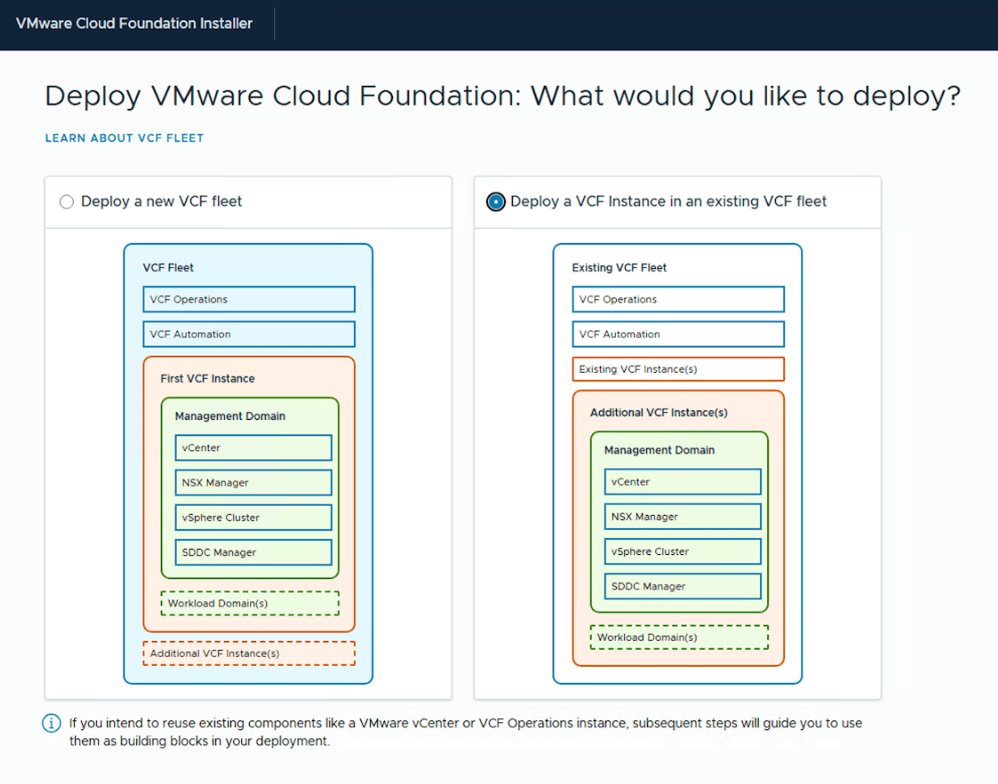Click VCF Automation box in Existing VCF Fleet

(678, 334)
